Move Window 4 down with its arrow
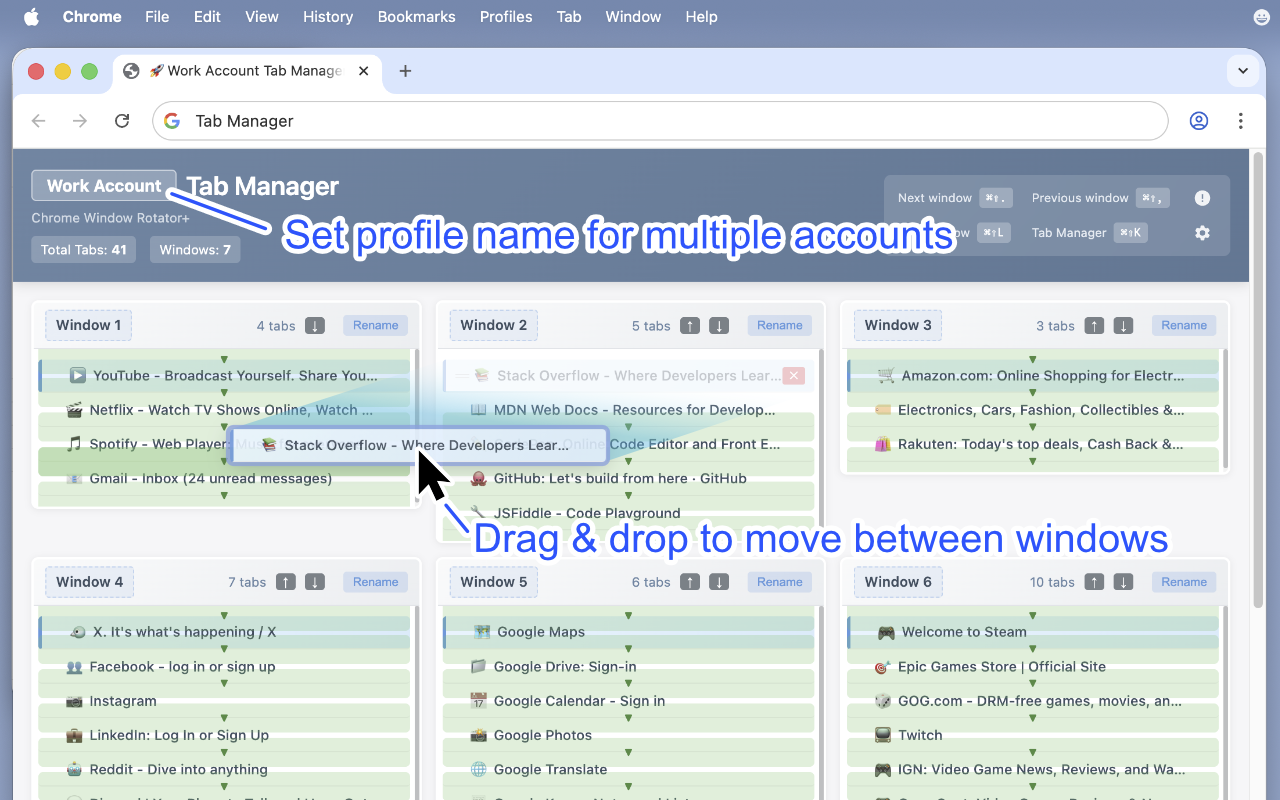This screenshot has height=800, width=1280. [315, 582]
